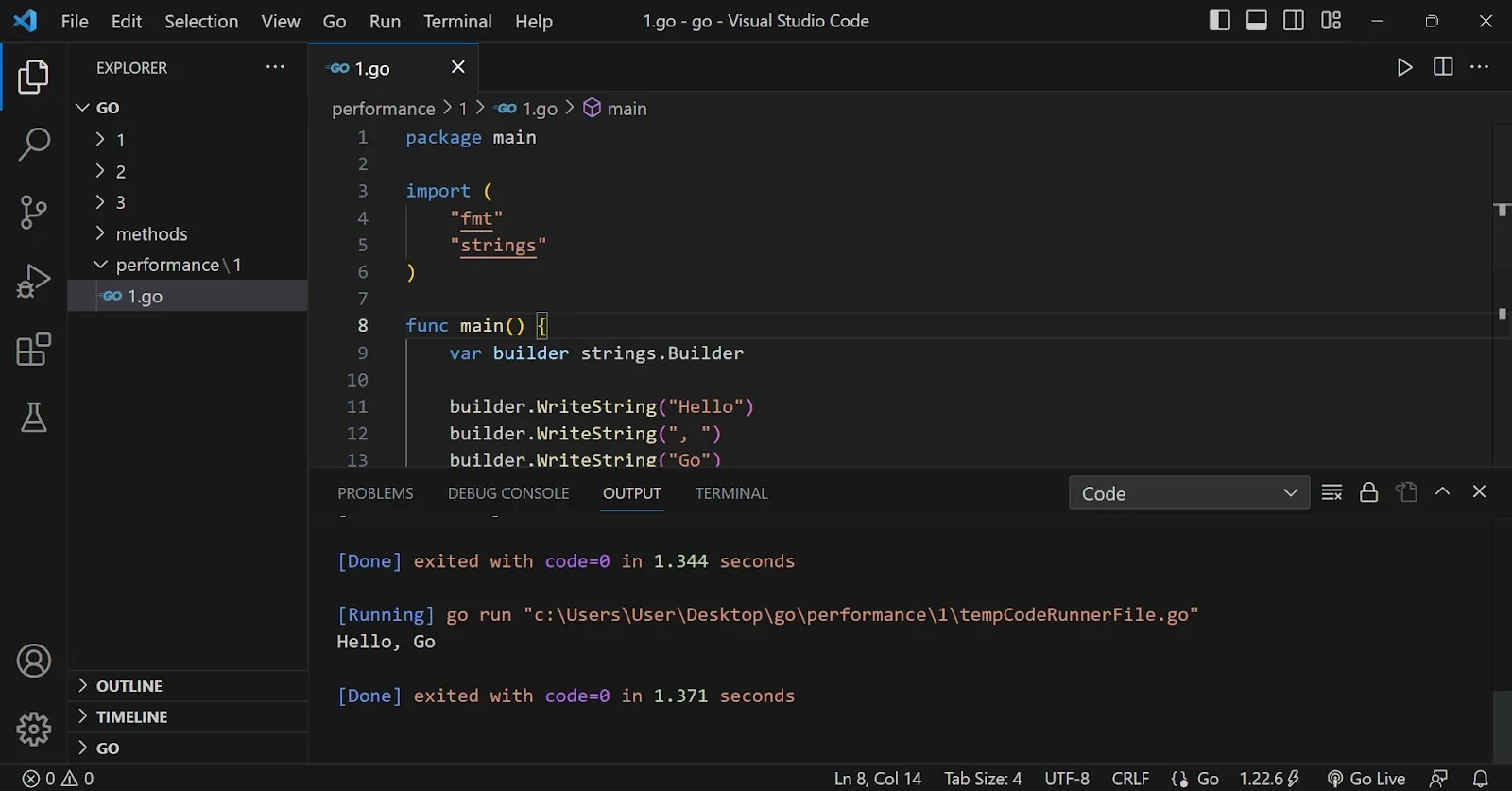The image size is (1512, 791).
Task: Collapse the performance\1 folder
Action: (x=188, y=265)
